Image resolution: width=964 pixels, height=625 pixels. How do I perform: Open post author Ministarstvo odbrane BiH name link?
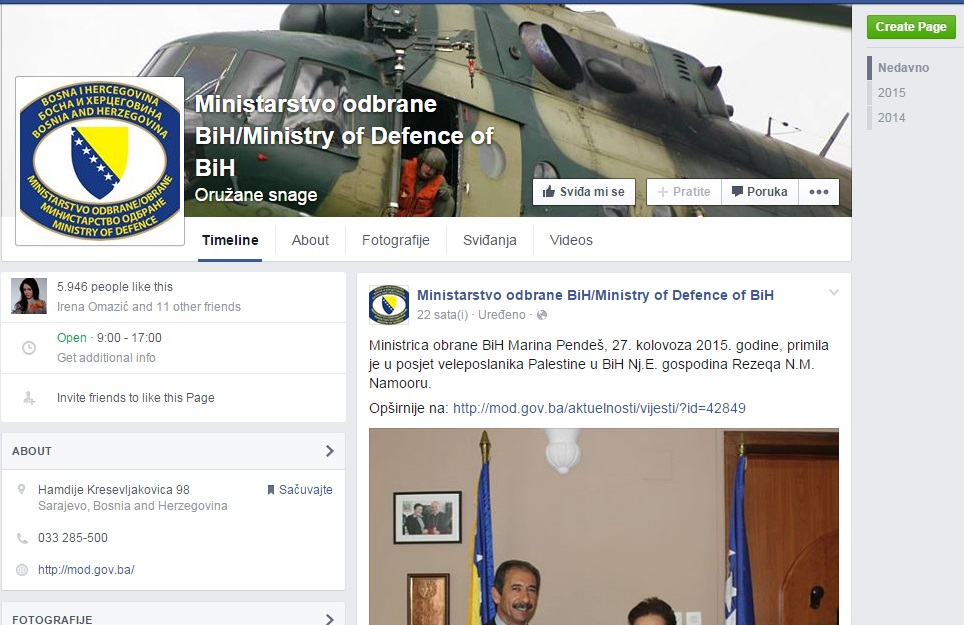pyautogui.click(x=595, y=295)
